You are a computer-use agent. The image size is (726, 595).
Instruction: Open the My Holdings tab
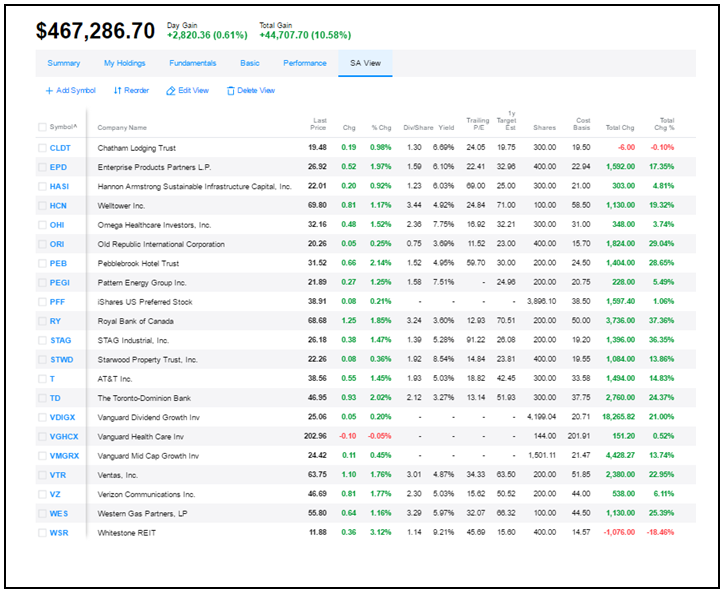pos(125,63)
